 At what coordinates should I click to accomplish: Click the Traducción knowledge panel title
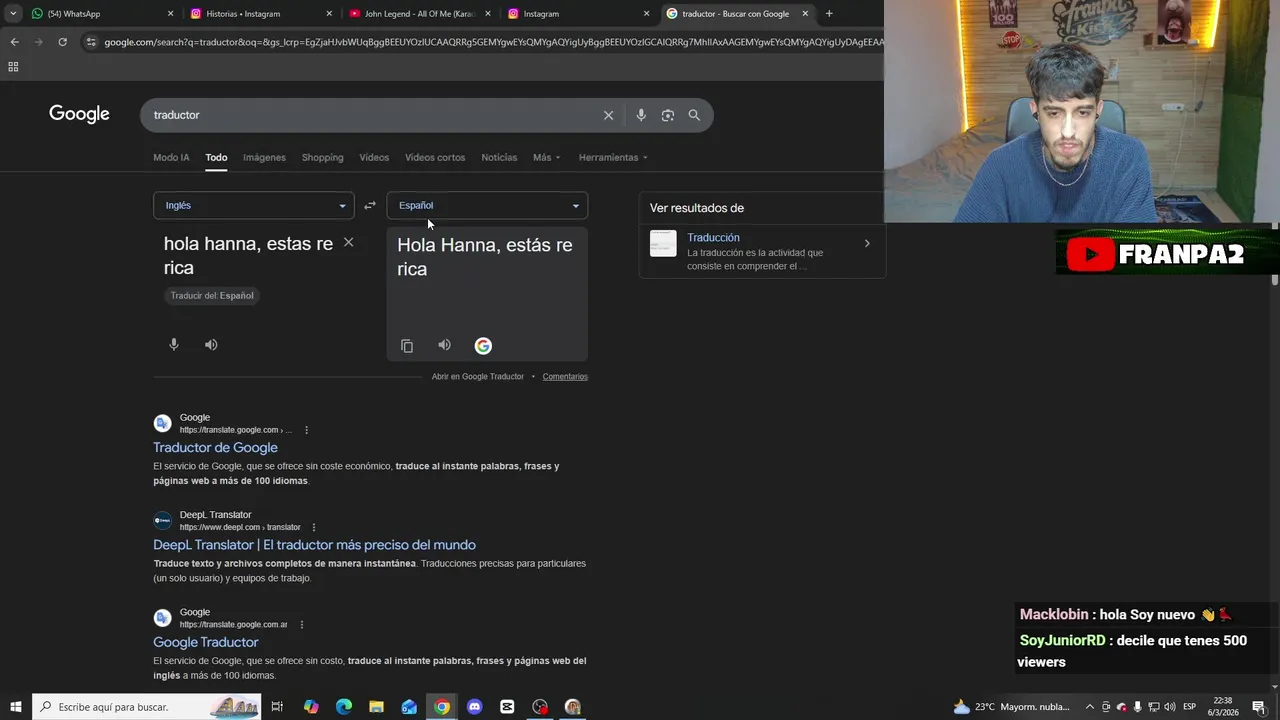[x=713, y=237]
